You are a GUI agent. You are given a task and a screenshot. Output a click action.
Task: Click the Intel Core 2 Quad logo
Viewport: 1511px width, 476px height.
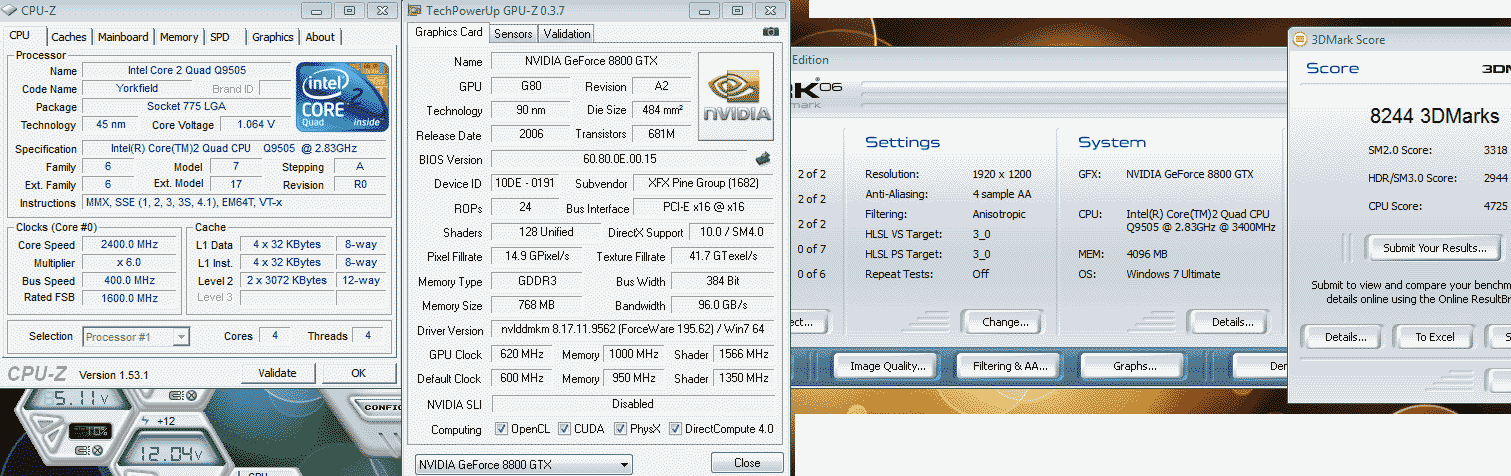click(x=341, y=97)
